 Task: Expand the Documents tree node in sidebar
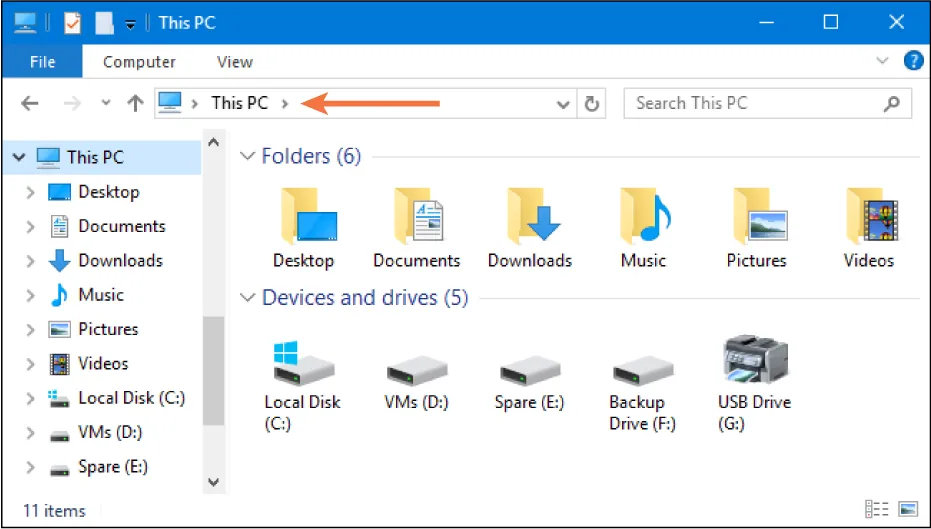point(30,227)
